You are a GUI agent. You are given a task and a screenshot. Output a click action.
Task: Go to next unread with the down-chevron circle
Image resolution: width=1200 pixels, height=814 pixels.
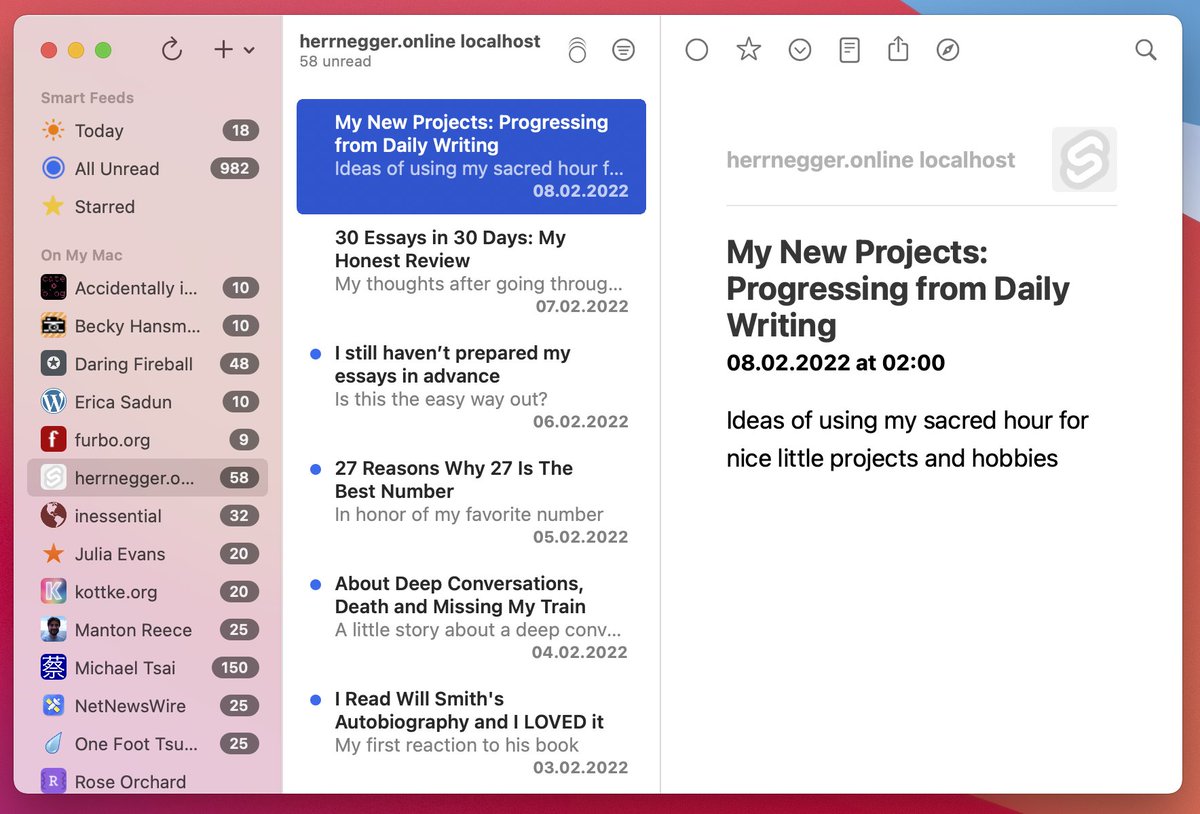[x=799, y=49]
